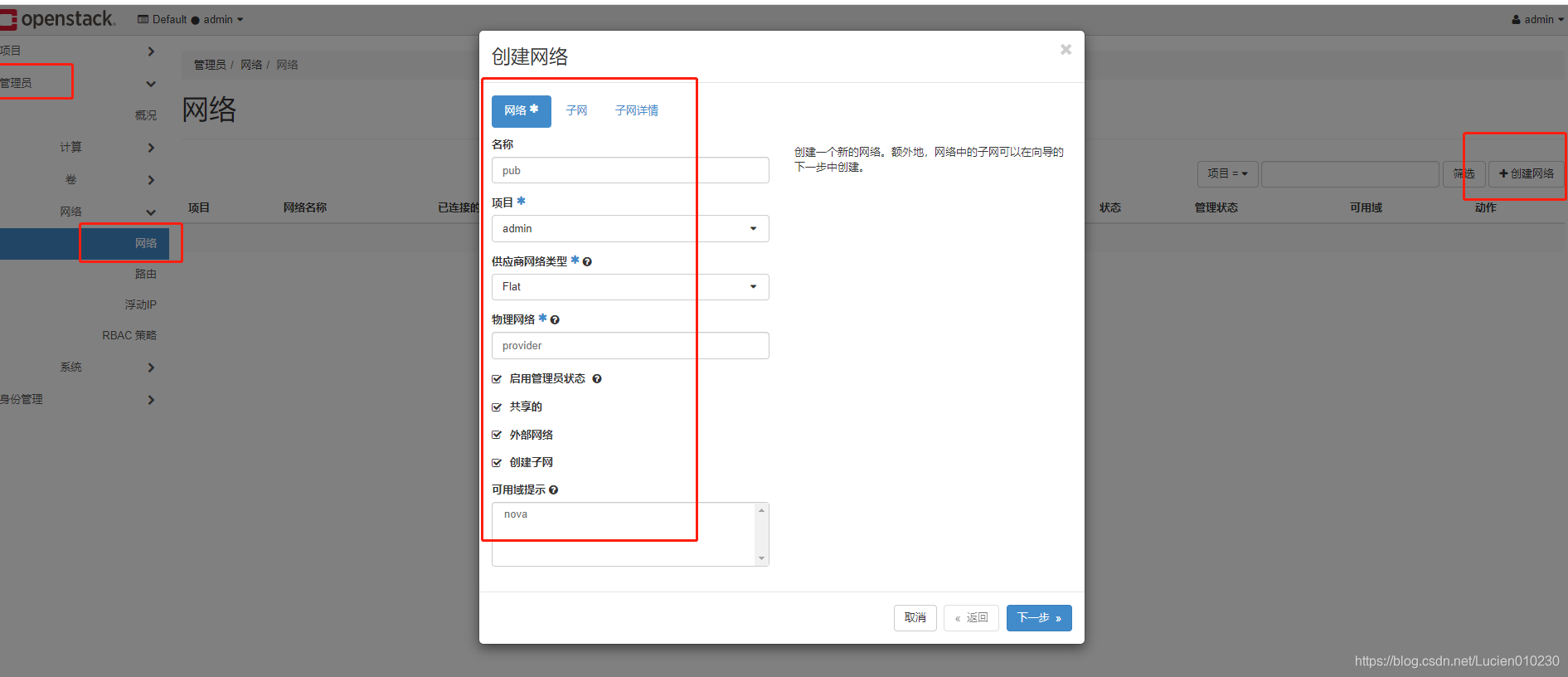Click the OpenStack logo
Viewport: 1568px width, 677px height.
tap(57, 19)
